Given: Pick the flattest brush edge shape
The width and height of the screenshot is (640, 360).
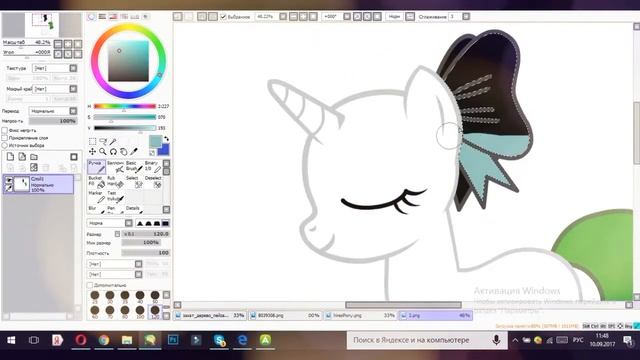Looking at the screenshot, I should click(165, 223).
